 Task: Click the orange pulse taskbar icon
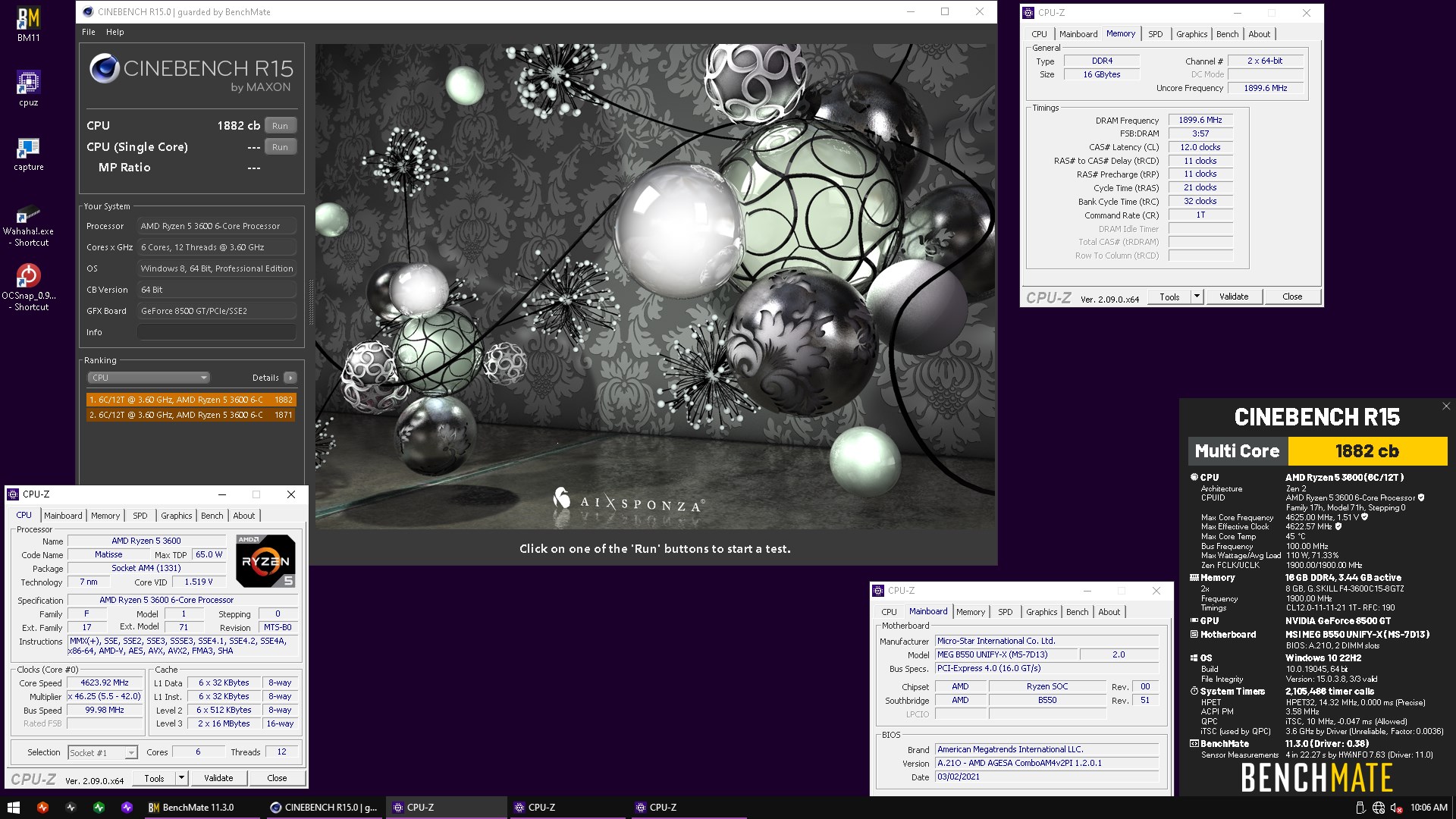click(42, 808)
